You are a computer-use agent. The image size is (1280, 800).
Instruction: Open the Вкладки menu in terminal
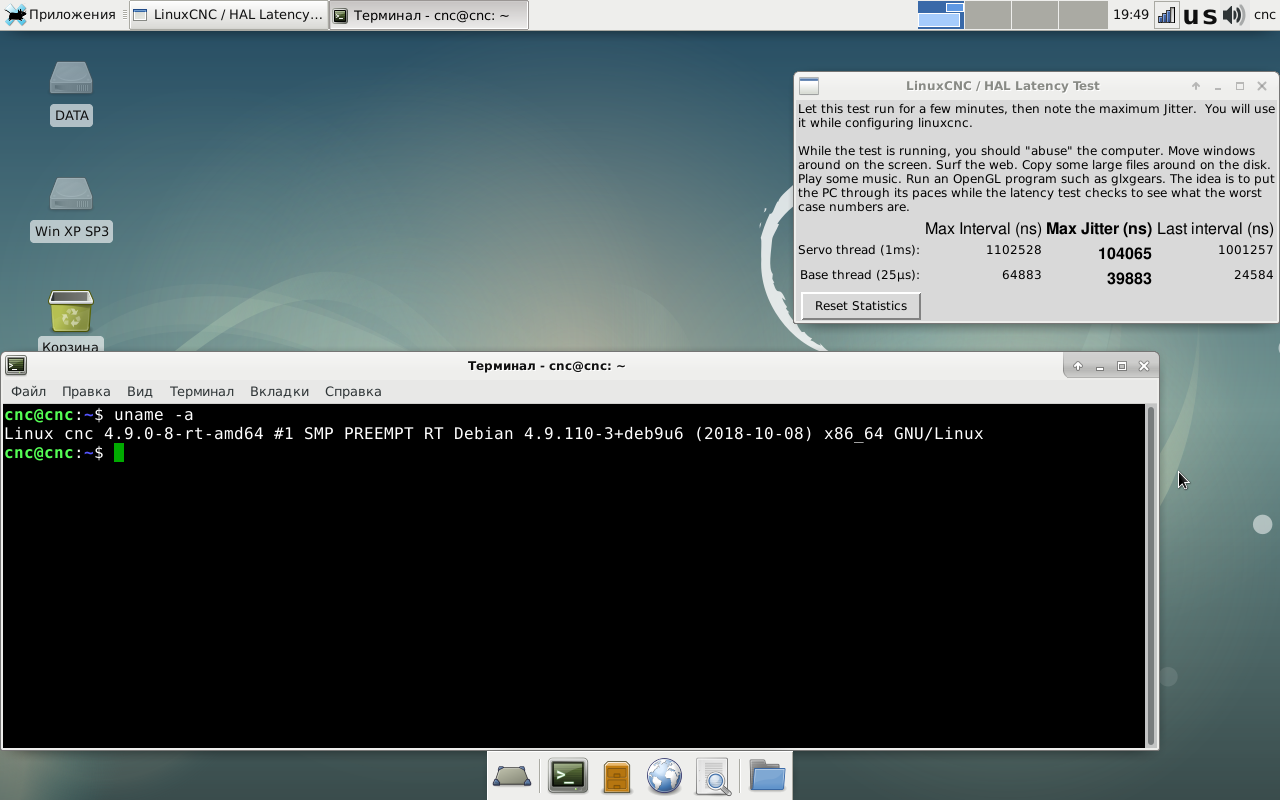pyautogui.click(x=279, y=391)
